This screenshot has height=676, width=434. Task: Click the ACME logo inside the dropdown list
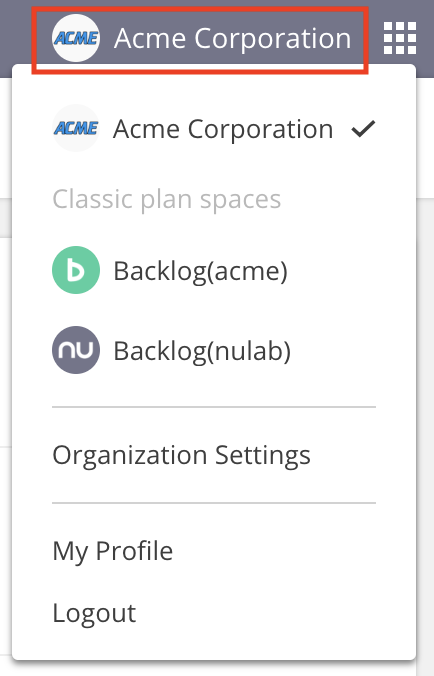pos(76,128)
